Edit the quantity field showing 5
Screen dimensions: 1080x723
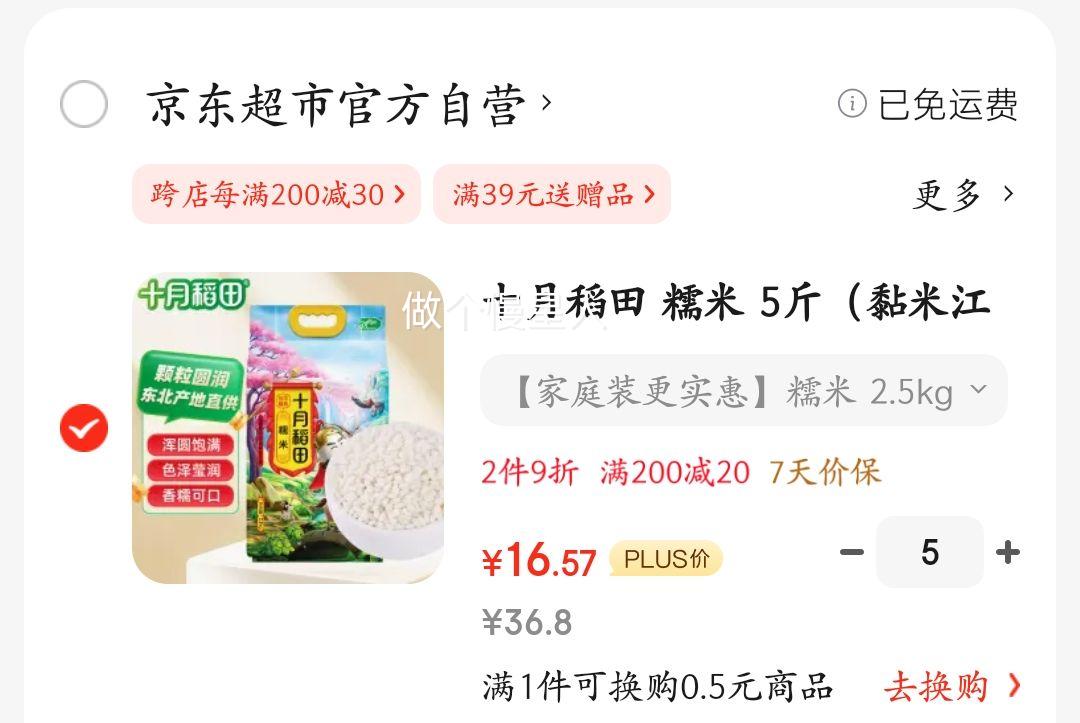click(930, 552)
